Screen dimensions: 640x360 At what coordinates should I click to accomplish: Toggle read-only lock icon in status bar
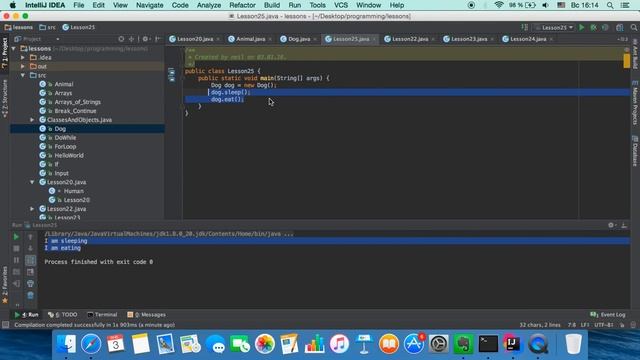[622, 325]
